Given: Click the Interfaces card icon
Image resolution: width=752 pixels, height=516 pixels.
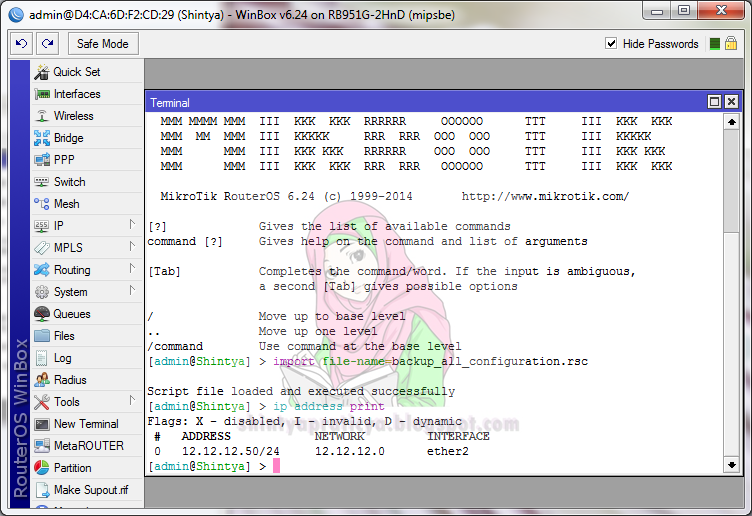Looking at the screenshot, I should pyautogui.click(x=42, y=94).
